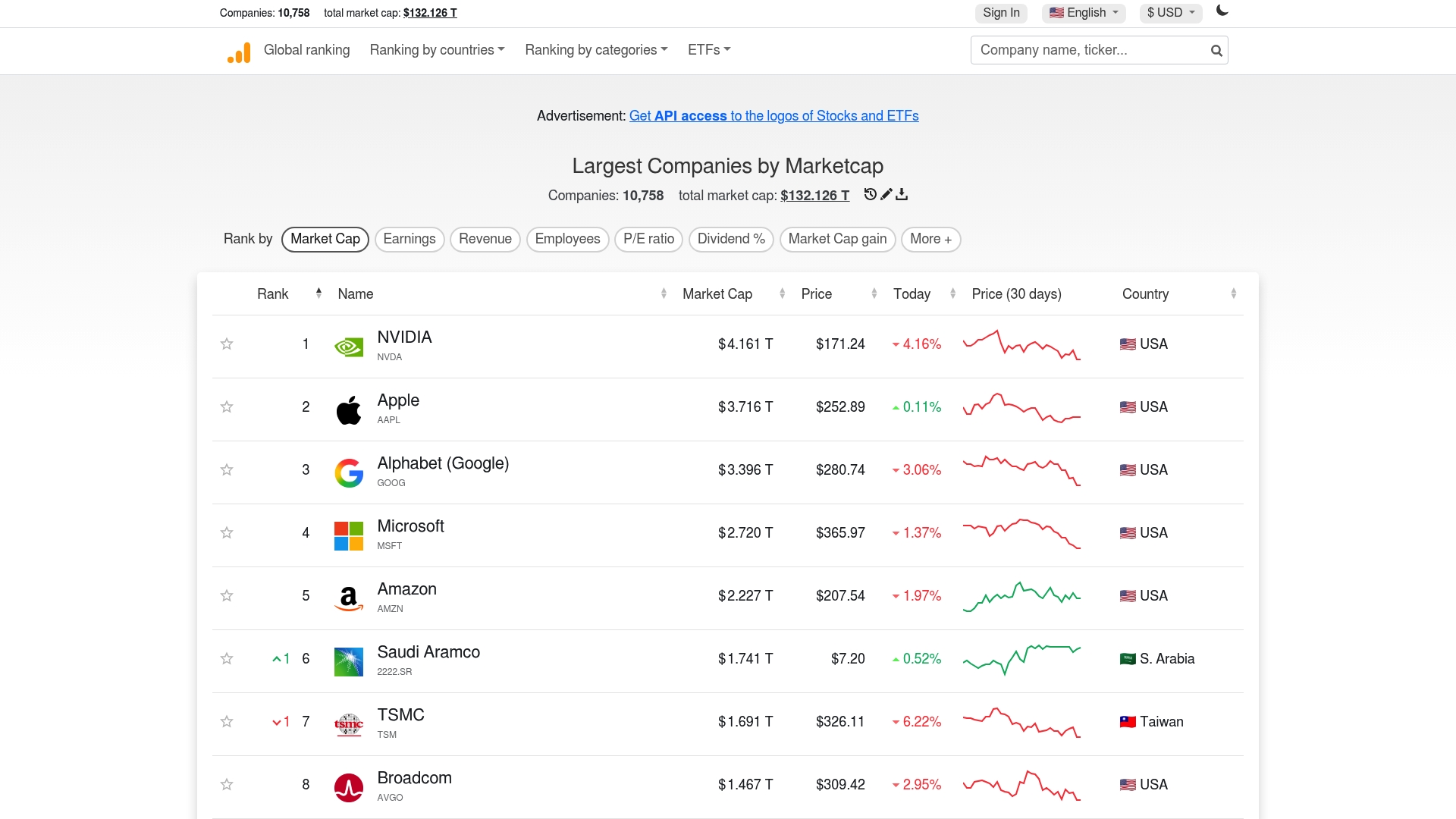Click the Sign In button
The image size is (1456, 819).
(x=1001, y=13)
